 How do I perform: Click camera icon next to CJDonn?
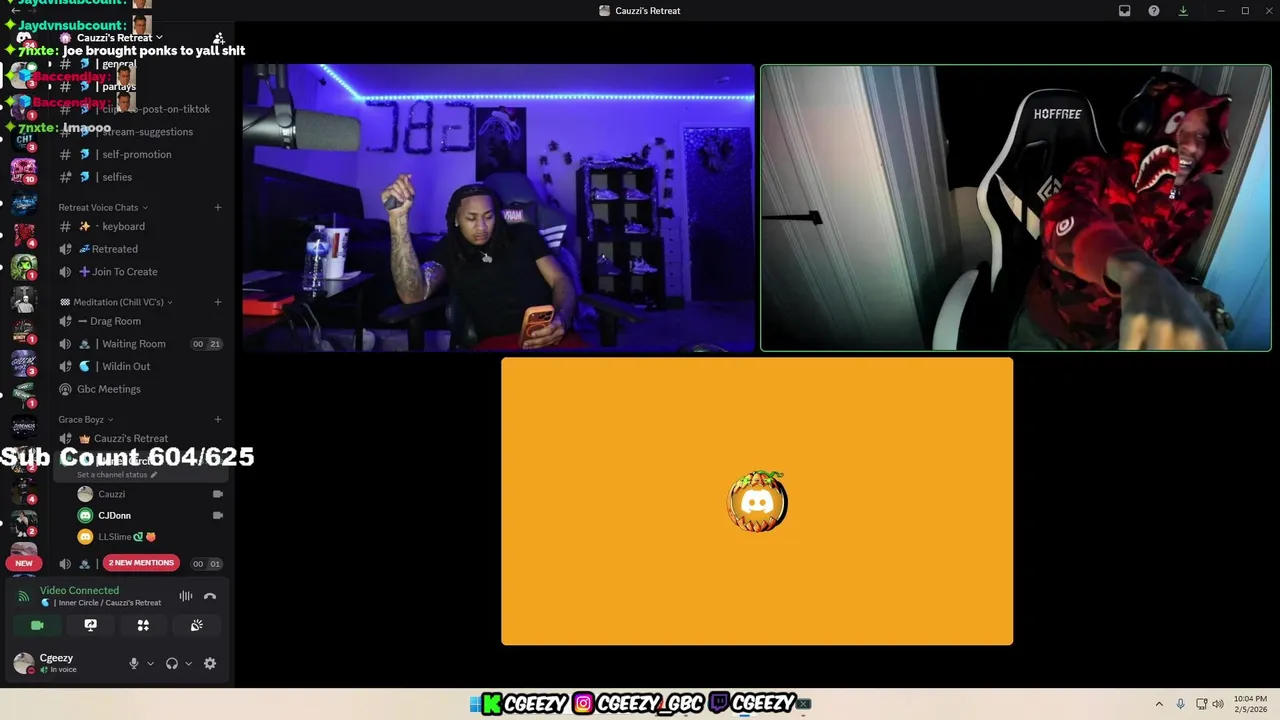point(217,515)
